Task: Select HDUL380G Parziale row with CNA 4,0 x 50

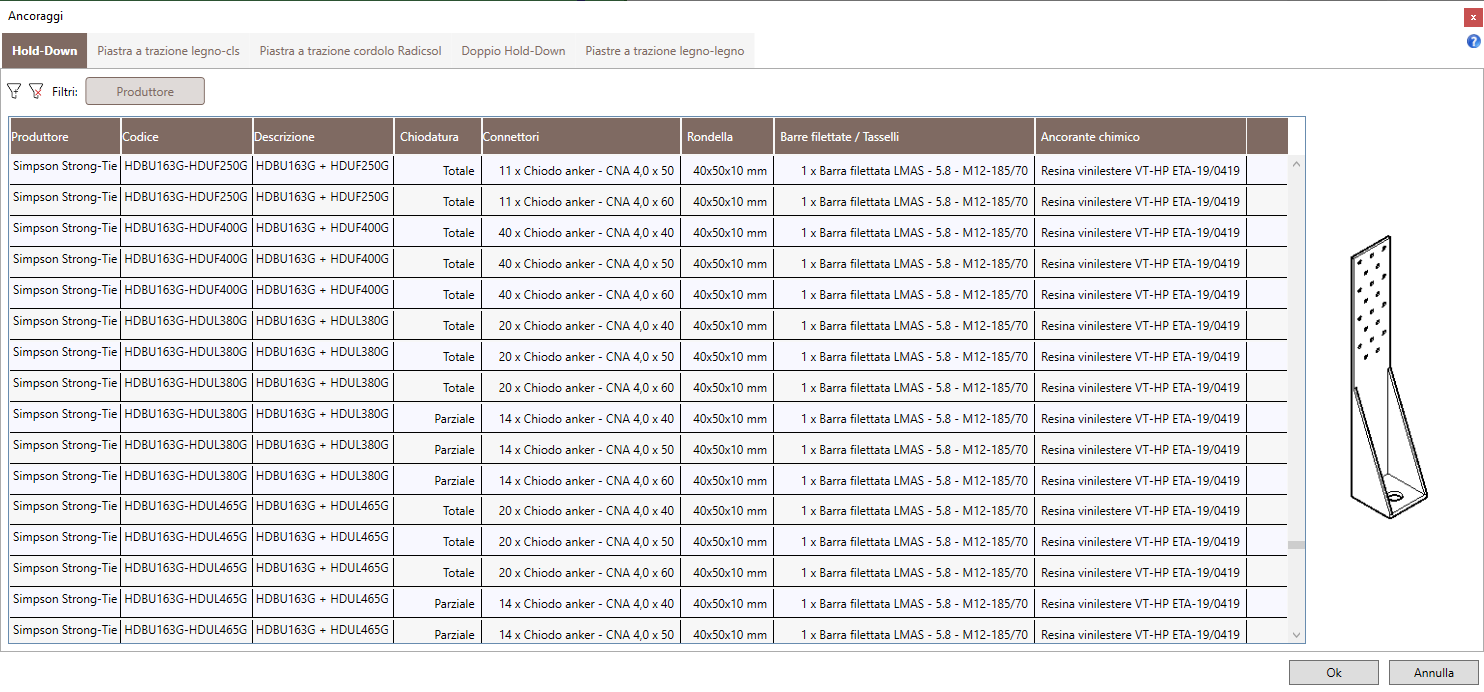Action: coord(648,449)
